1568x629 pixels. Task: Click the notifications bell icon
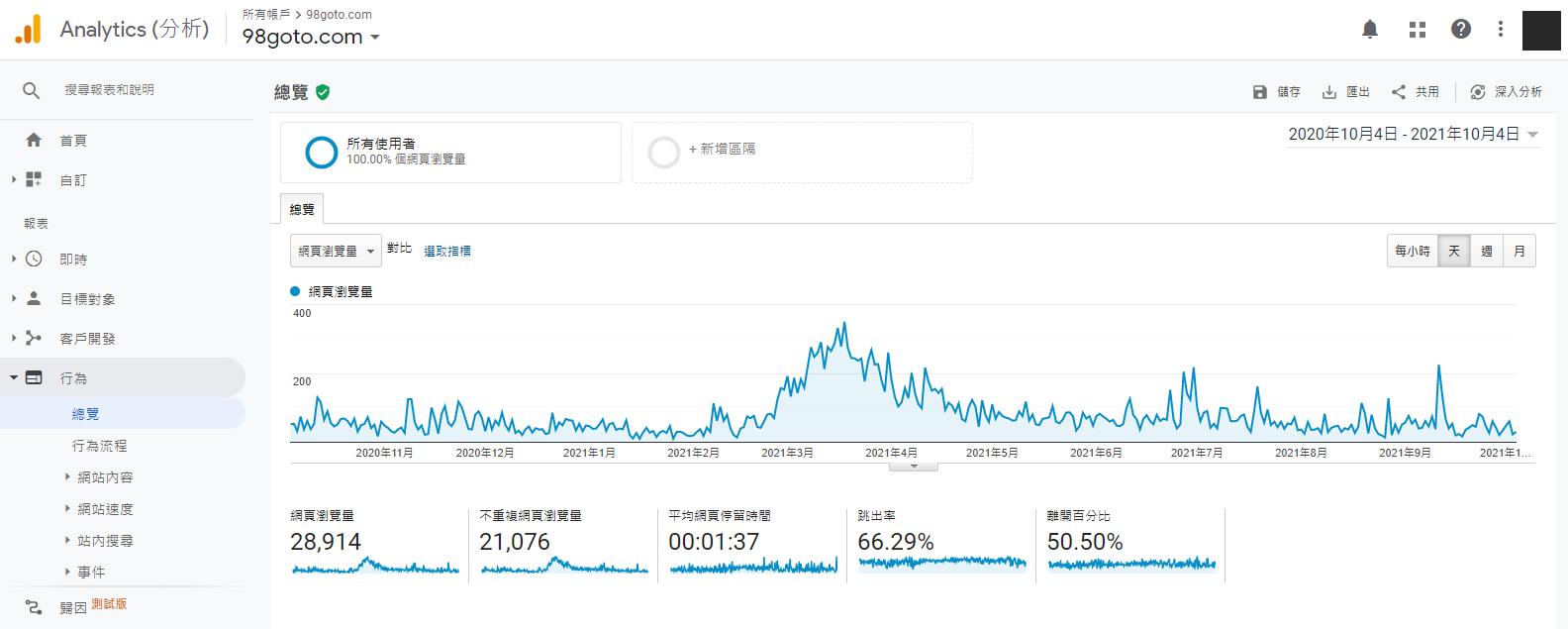tap(1370, 30)
